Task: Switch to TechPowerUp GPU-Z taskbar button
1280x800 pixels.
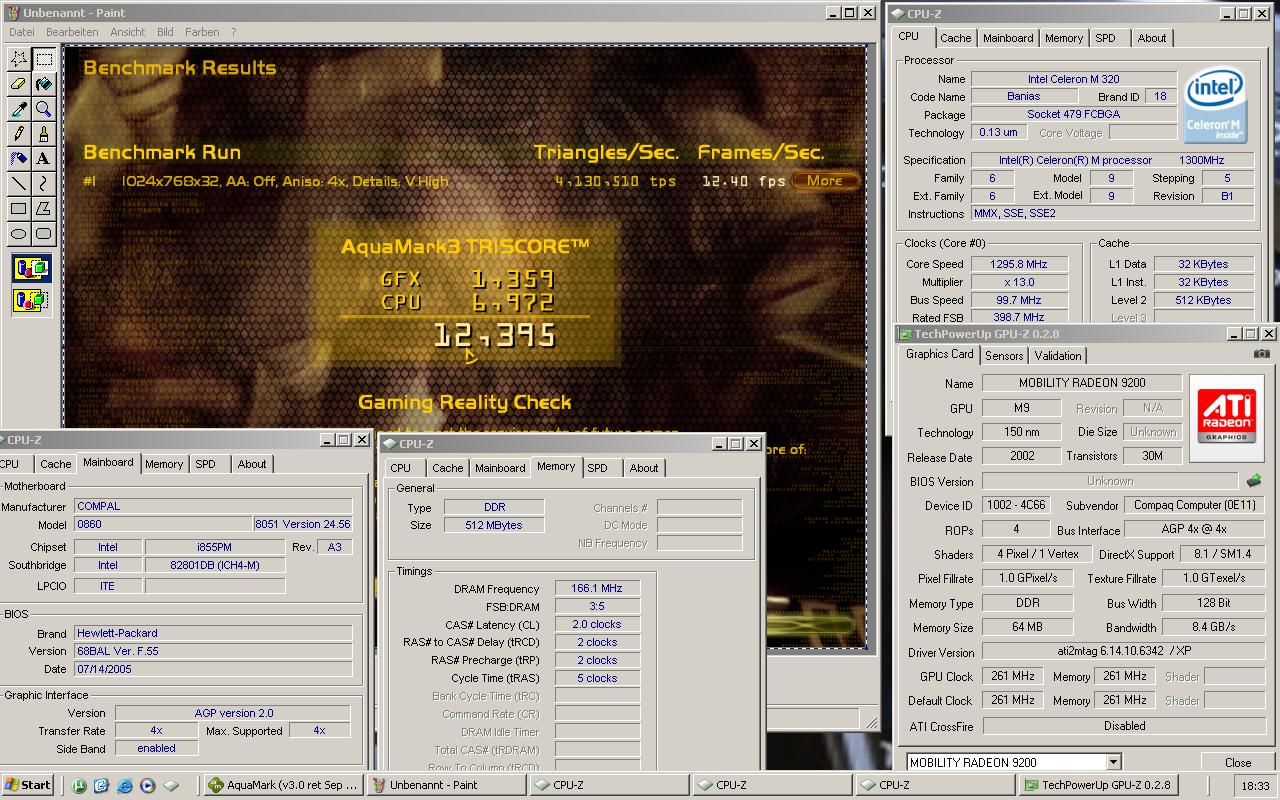Action: (1098, 785)
